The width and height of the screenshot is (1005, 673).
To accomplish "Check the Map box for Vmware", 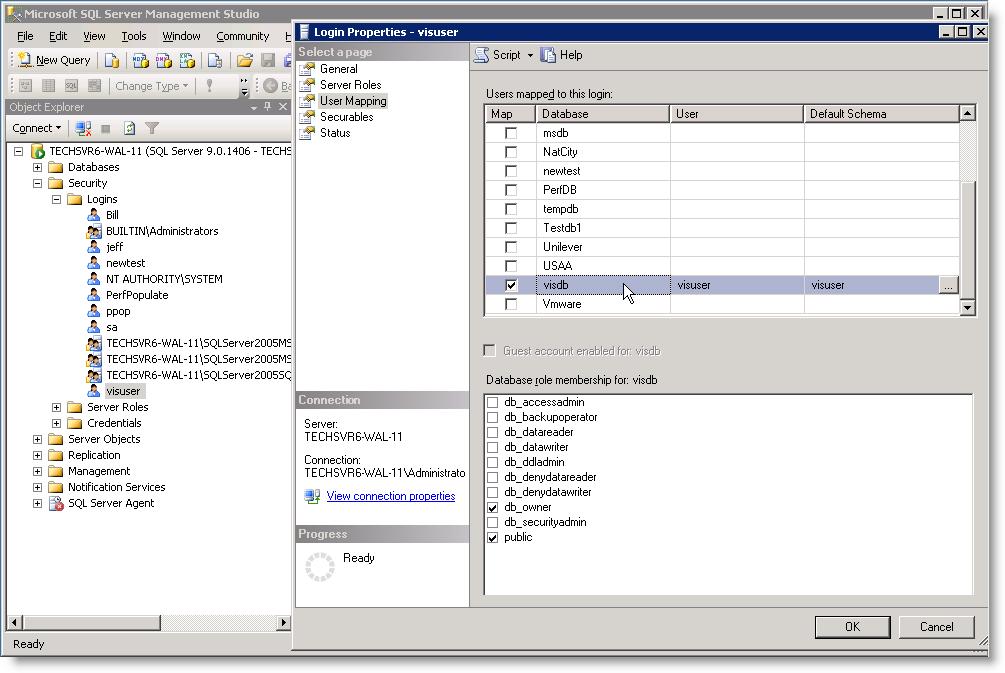I will coord(511,304).
